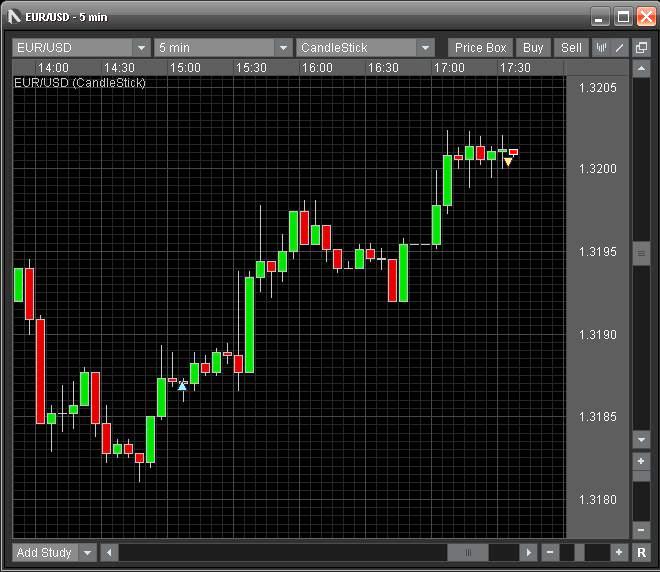The height and width of the screenshot is (573, 660).
Task: Click the Buy button
Action: point(533,47)
